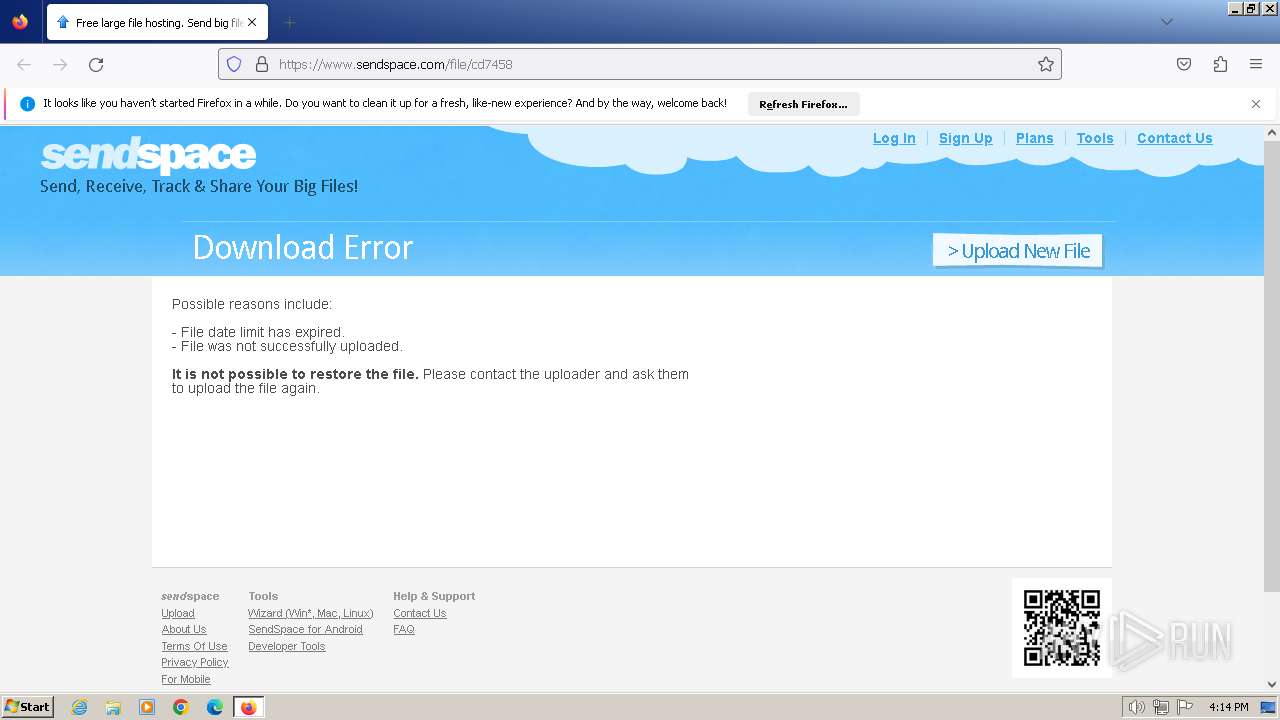
Task: Click the 4:14 PM system clock
Action: click(x=1228, y=707)
